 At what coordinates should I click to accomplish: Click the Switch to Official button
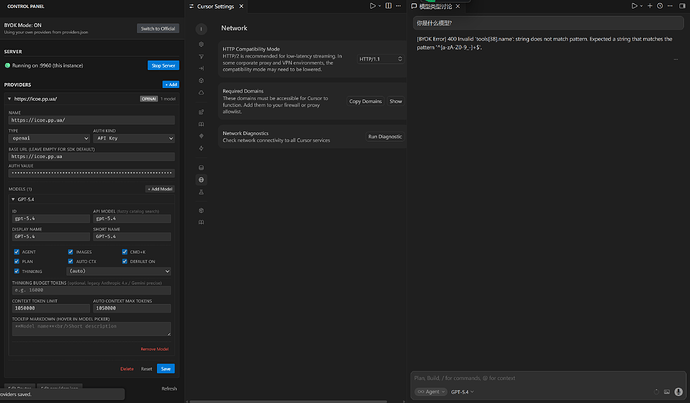[158, 29]
